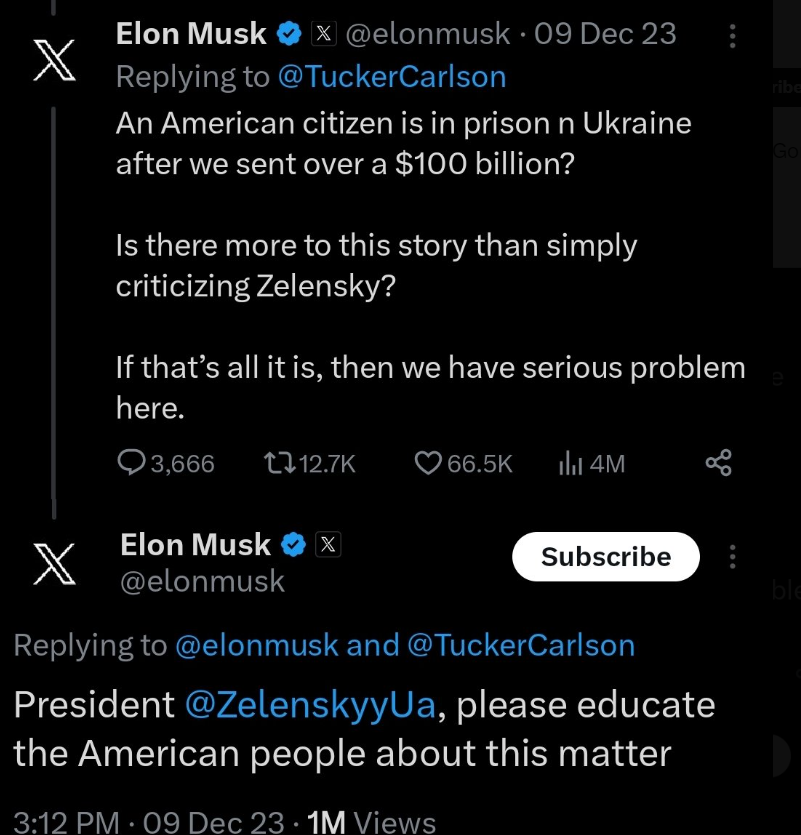
Task: Open the view analytics icon showing 4M
Action: pyautogui.click(x=571, y=463)
